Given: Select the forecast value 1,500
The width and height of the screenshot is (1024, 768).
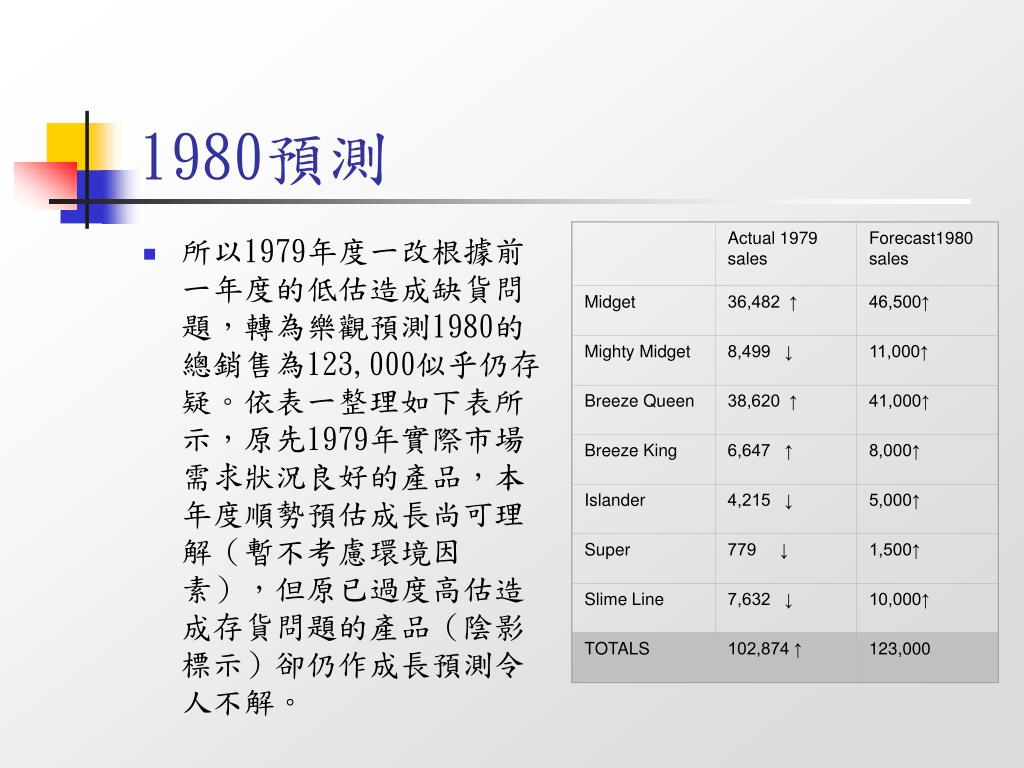Looking at the screenshot, I should [x=890, y=550].
